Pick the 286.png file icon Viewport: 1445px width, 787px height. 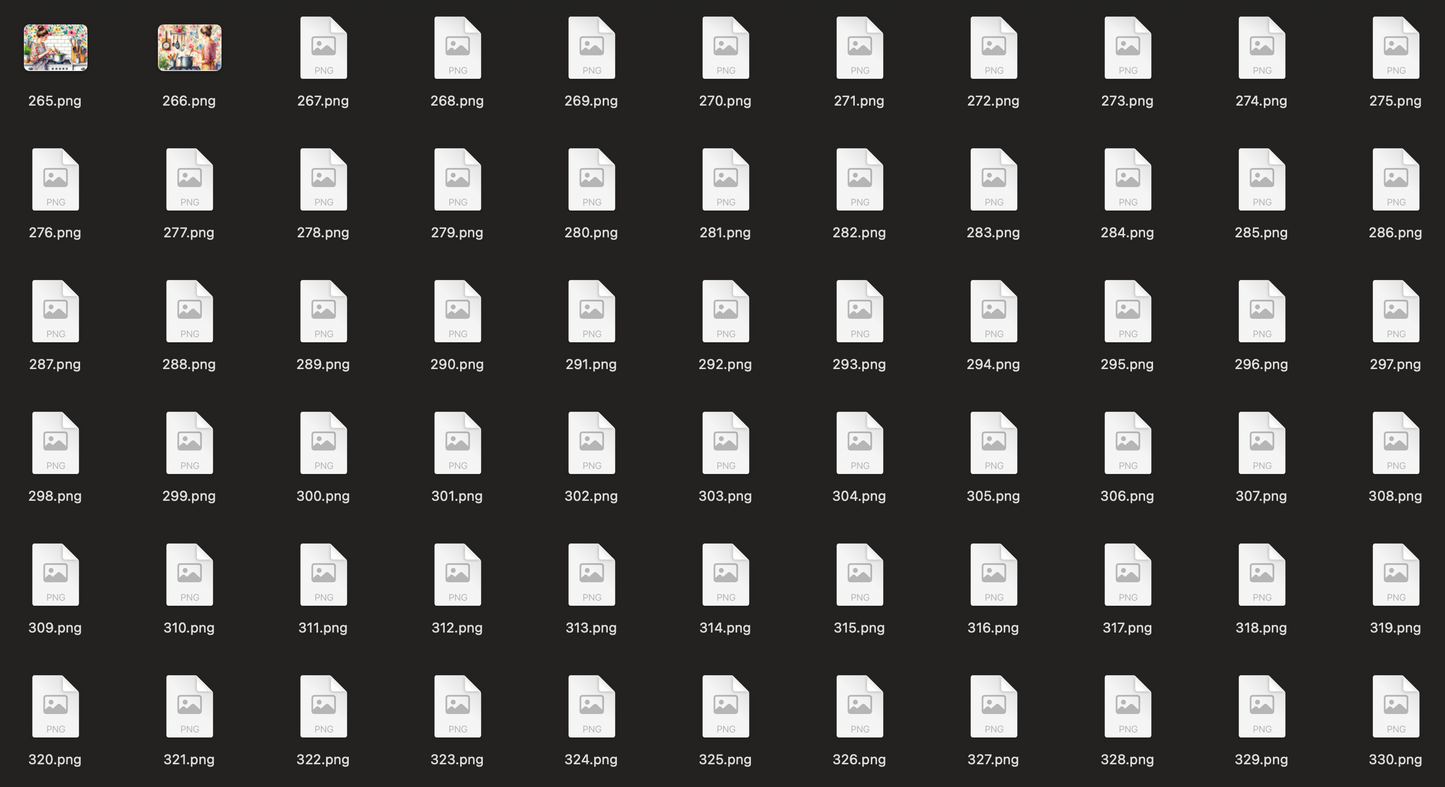pyautogui.click(x=1395, y=180)
